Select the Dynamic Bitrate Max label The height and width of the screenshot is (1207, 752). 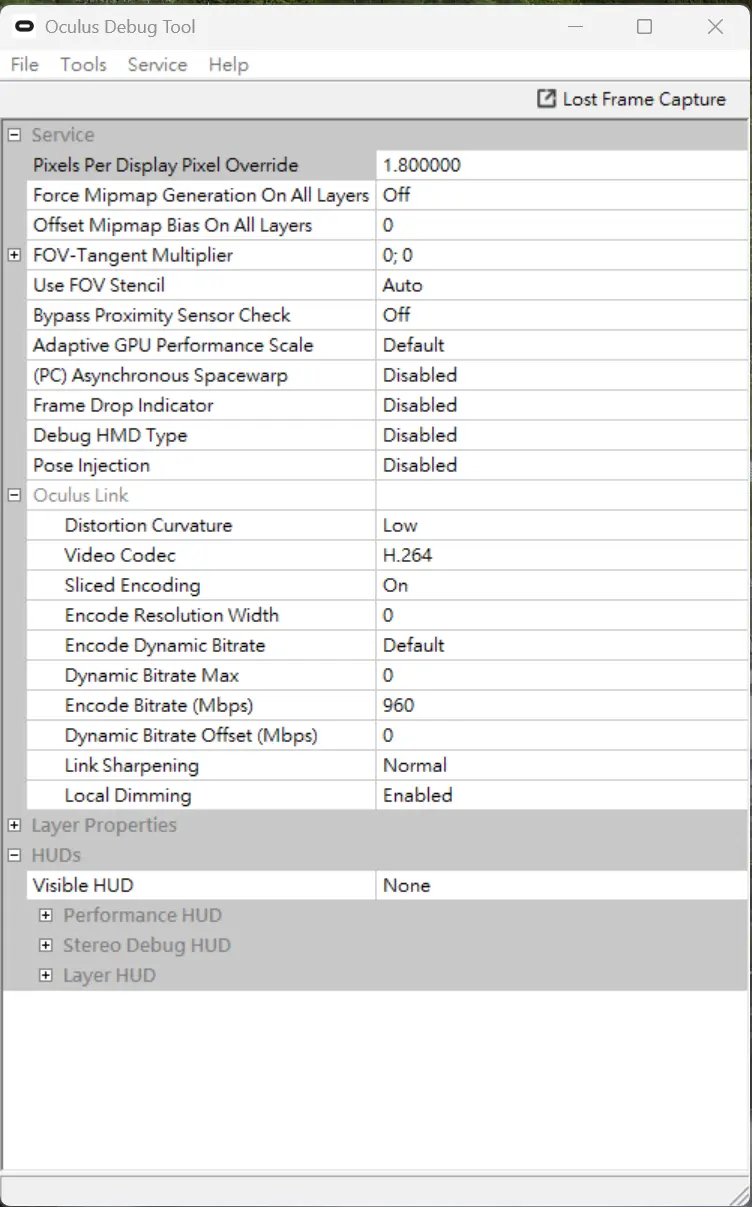152,675
